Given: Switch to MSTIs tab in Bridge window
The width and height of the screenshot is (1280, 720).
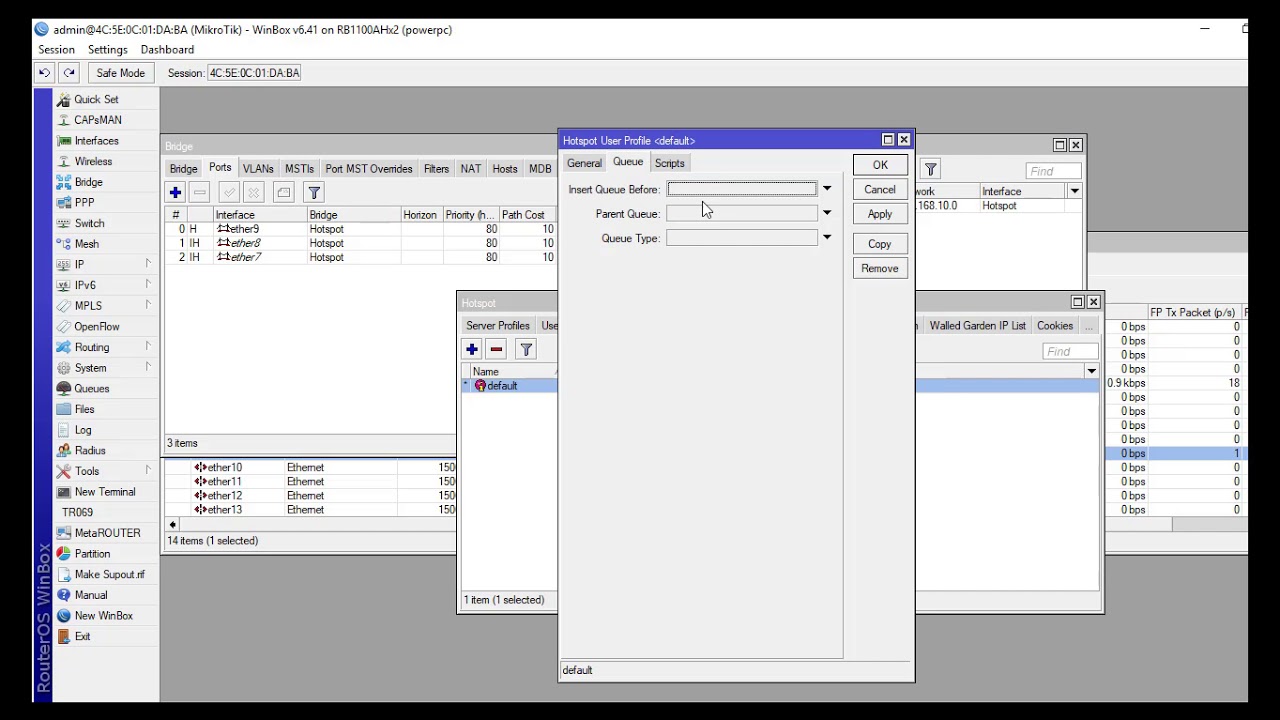Looking at the screenshot, I should point(299,169).
